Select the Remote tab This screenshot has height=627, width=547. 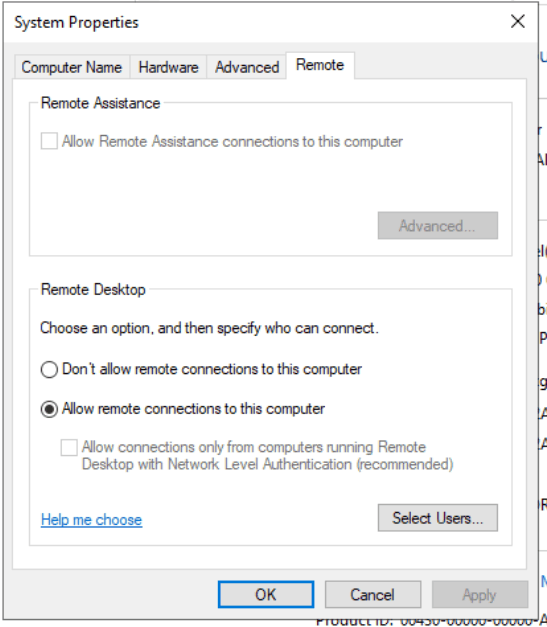(320, 65)
